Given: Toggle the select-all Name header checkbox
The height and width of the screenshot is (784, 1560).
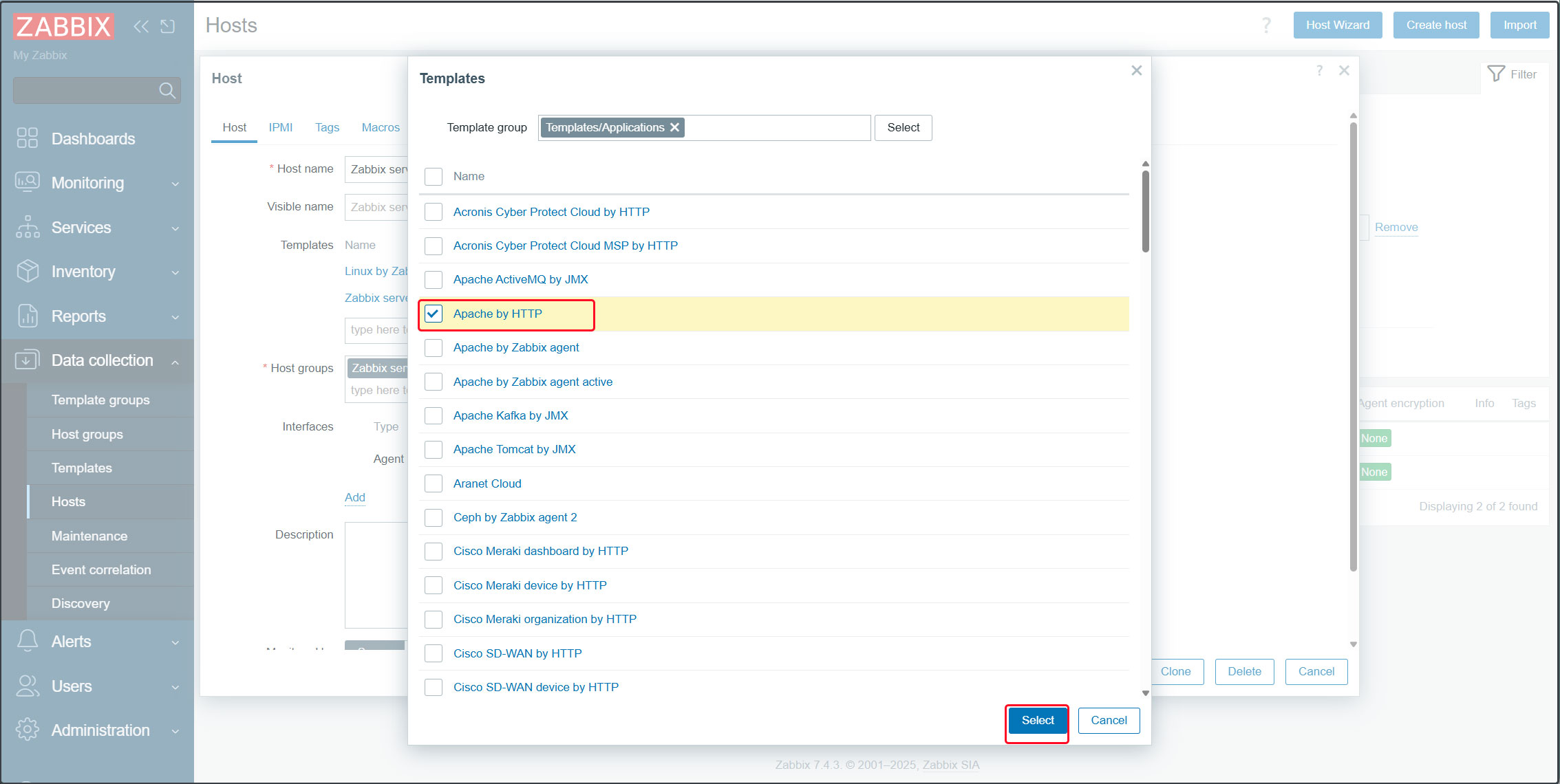Looking at the screenshot, I should point(434,177).
